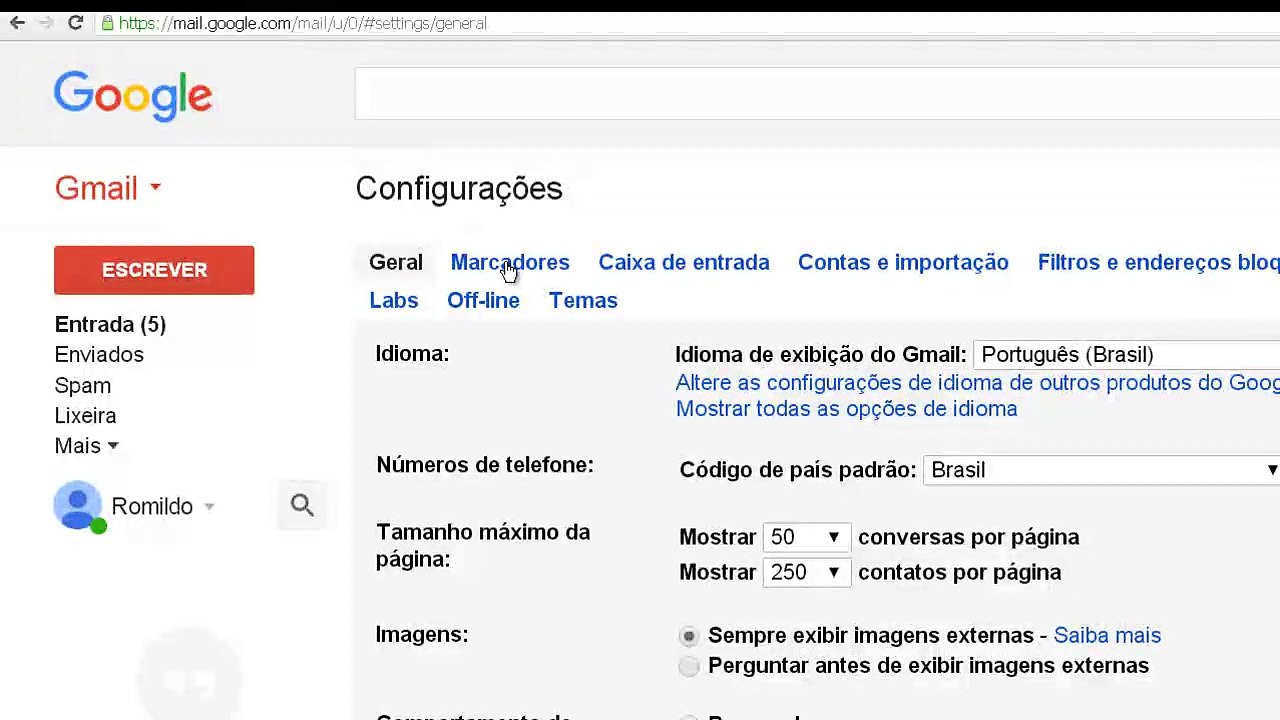Open the Labs settings tab

coord(394,300)
